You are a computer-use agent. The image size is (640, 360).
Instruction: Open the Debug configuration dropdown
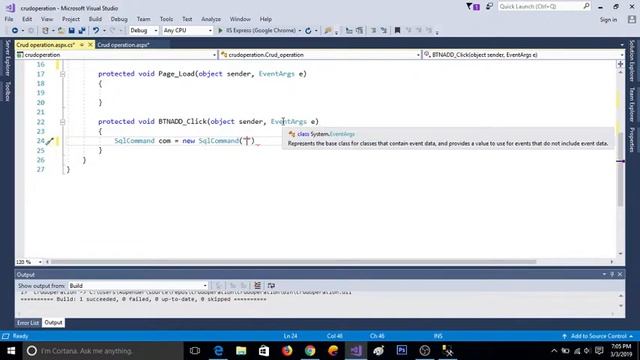coord(143,31)
